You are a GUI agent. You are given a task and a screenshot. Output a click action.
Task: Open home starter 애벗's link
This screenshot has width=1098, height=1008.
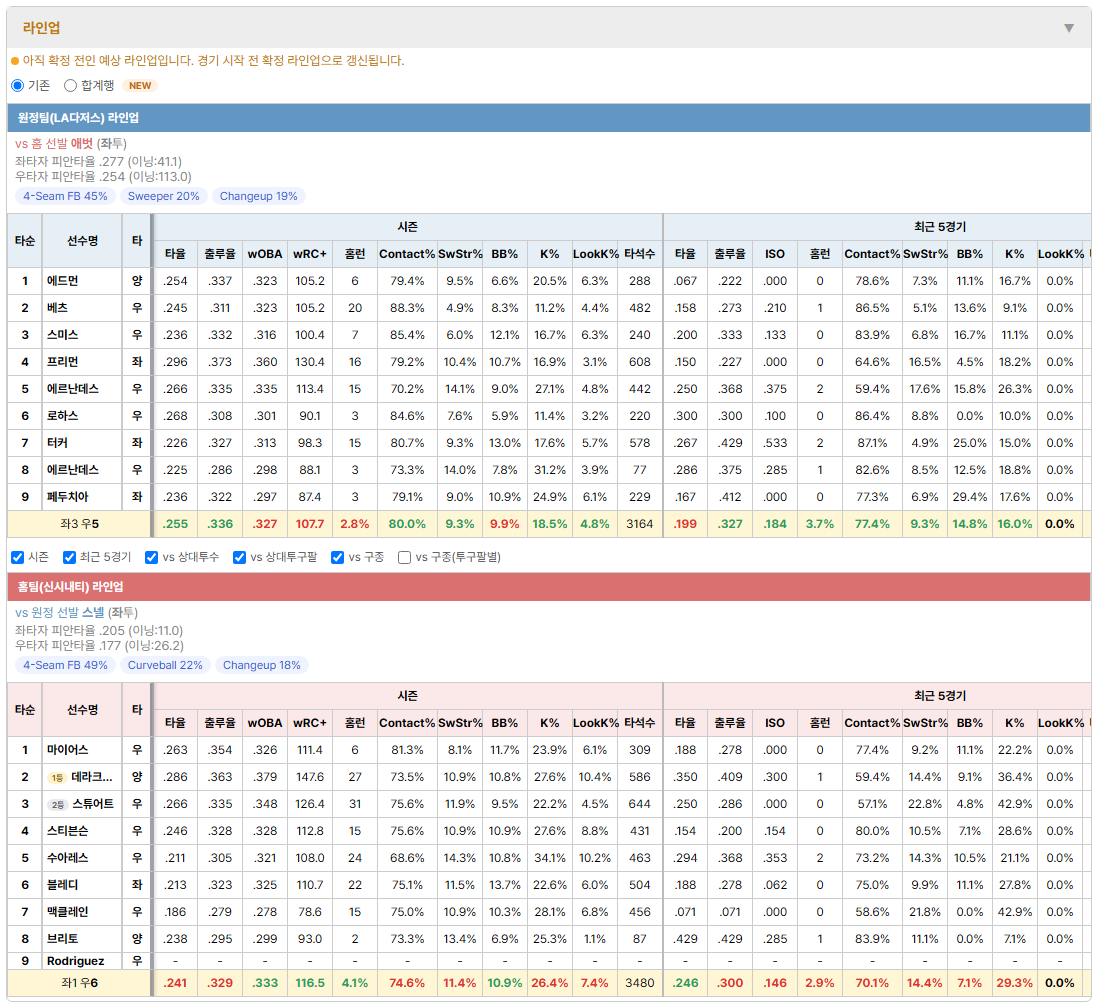[x=82, y=144]
